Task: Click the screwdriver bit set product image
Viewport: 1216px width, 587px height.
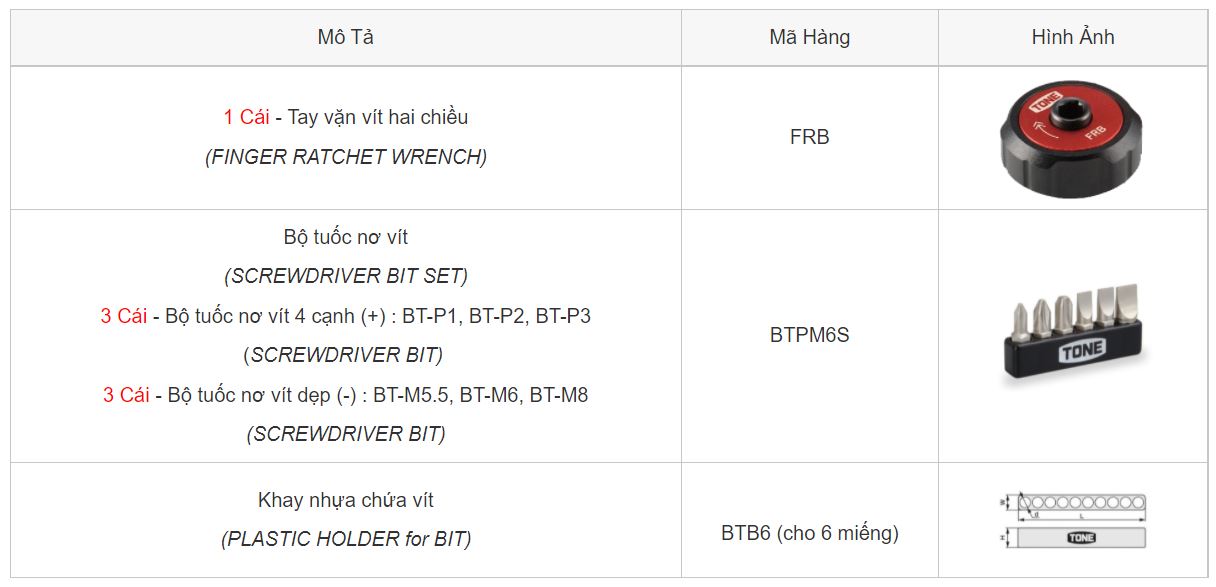Action: pyautogui.click(x=1072, y=335)
